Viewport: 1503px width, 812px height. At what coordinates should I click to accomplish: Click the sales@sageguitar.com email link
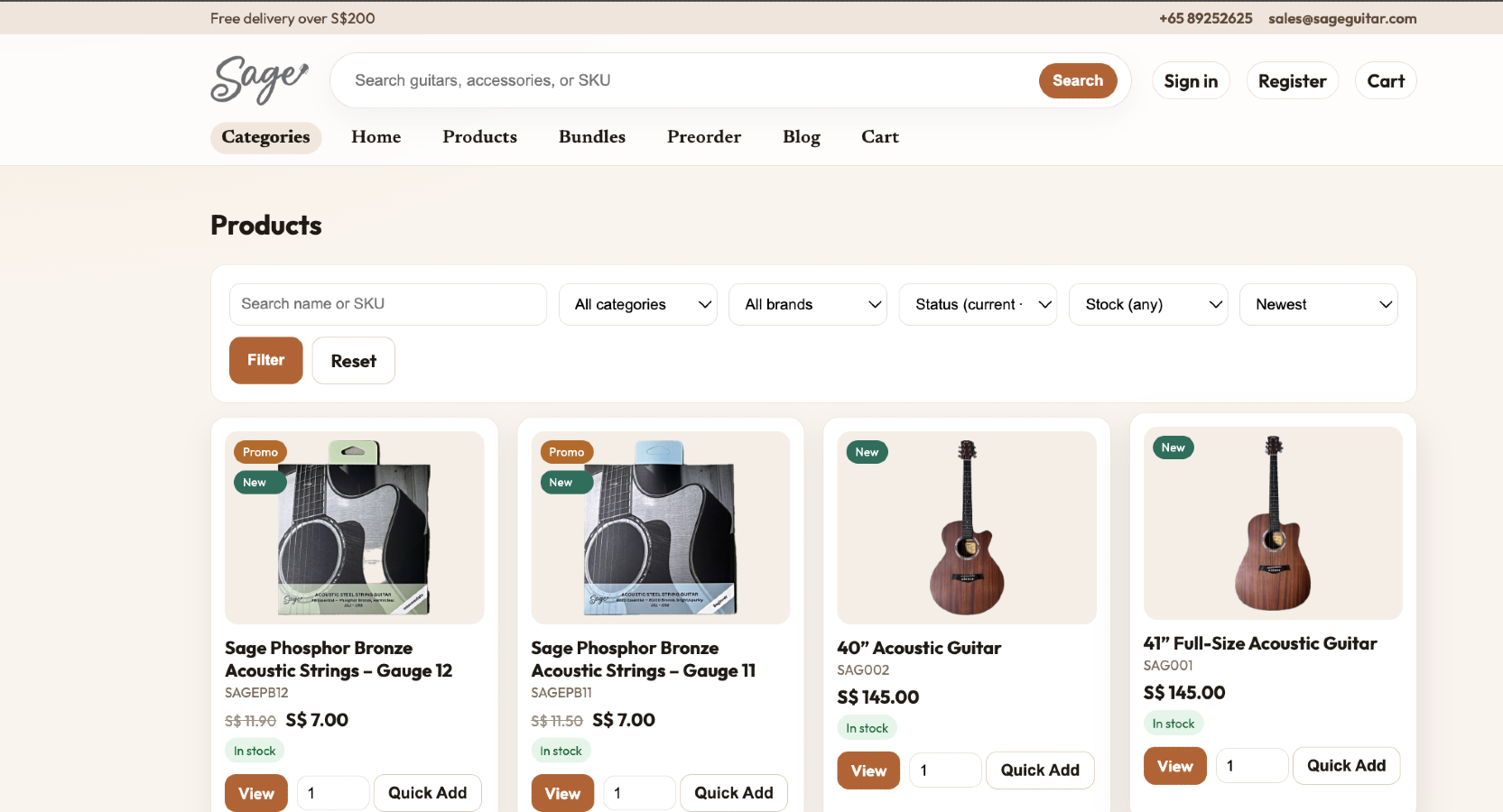click(x=1342, y=18)
